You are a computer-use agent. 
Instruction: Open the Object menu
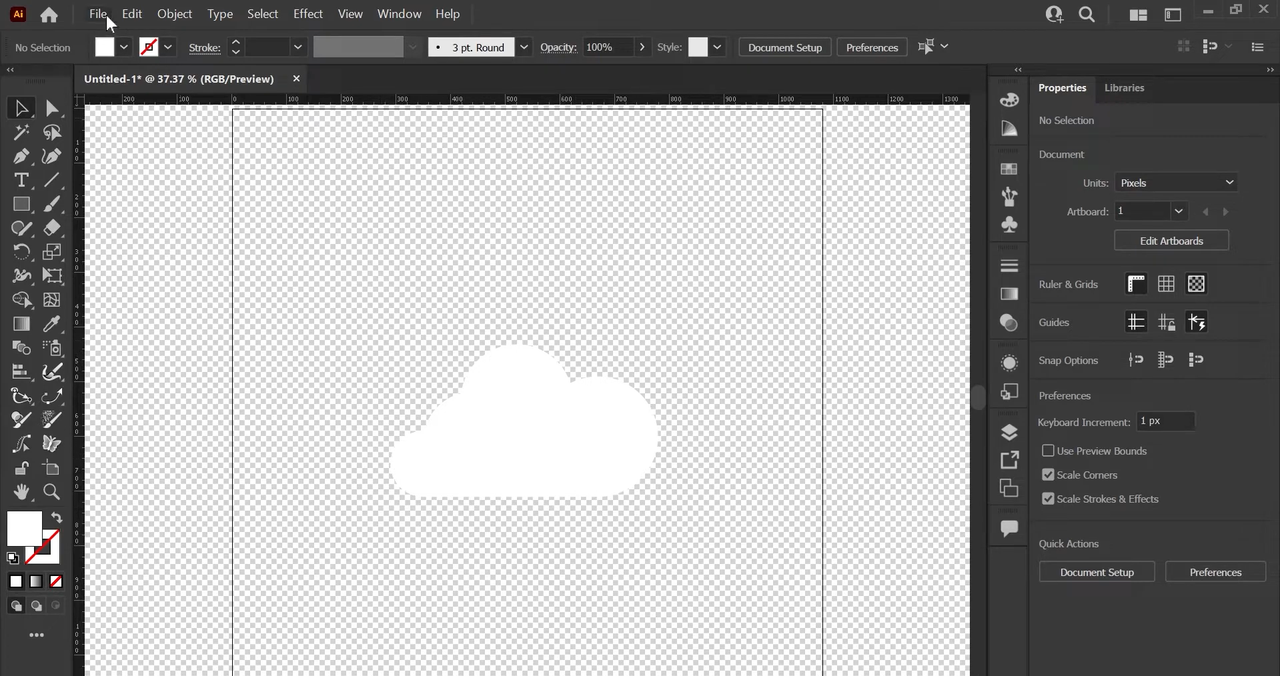pos(174,14)
